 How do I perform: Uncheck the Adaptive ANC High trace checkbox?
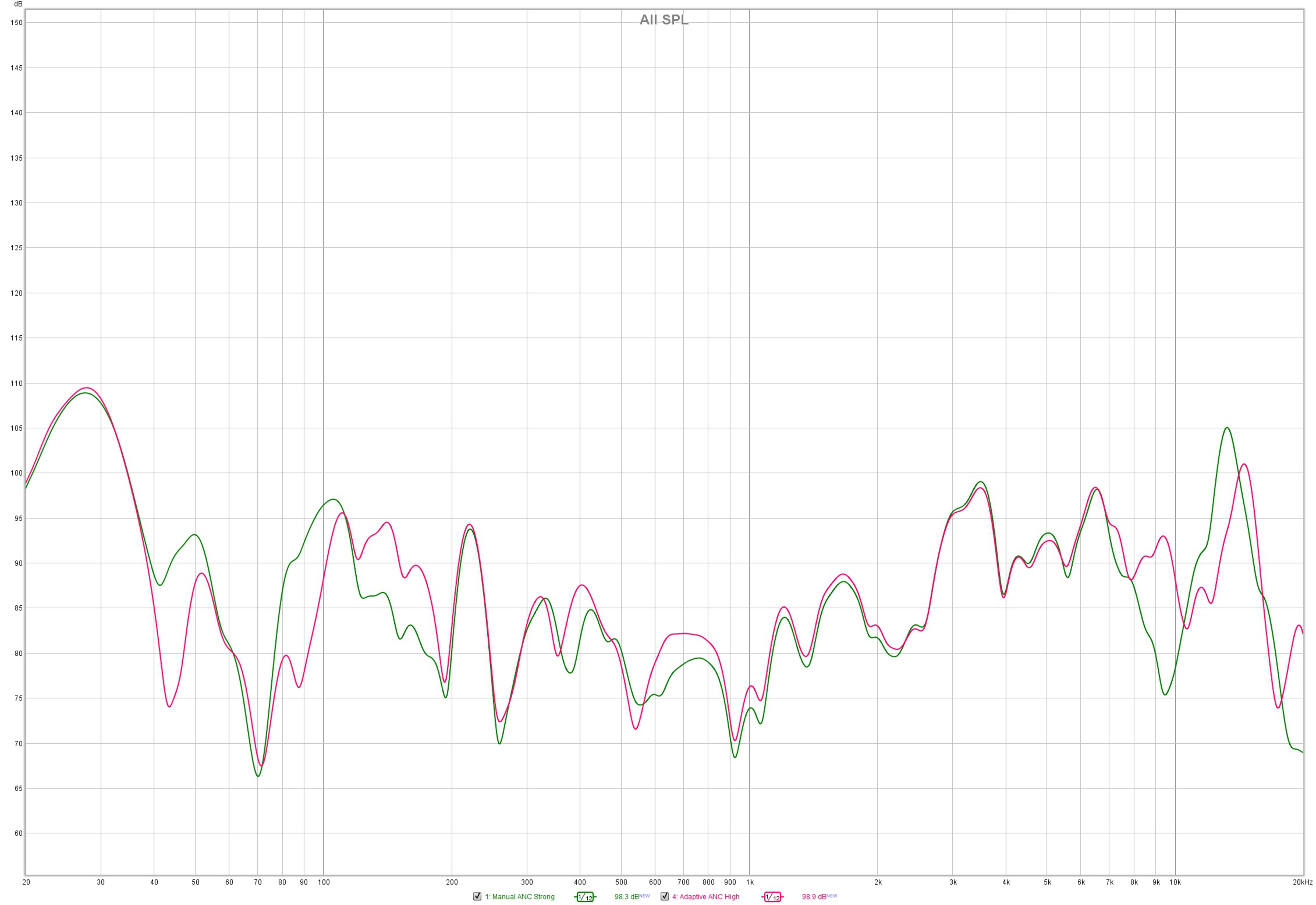tap(665, 896)
